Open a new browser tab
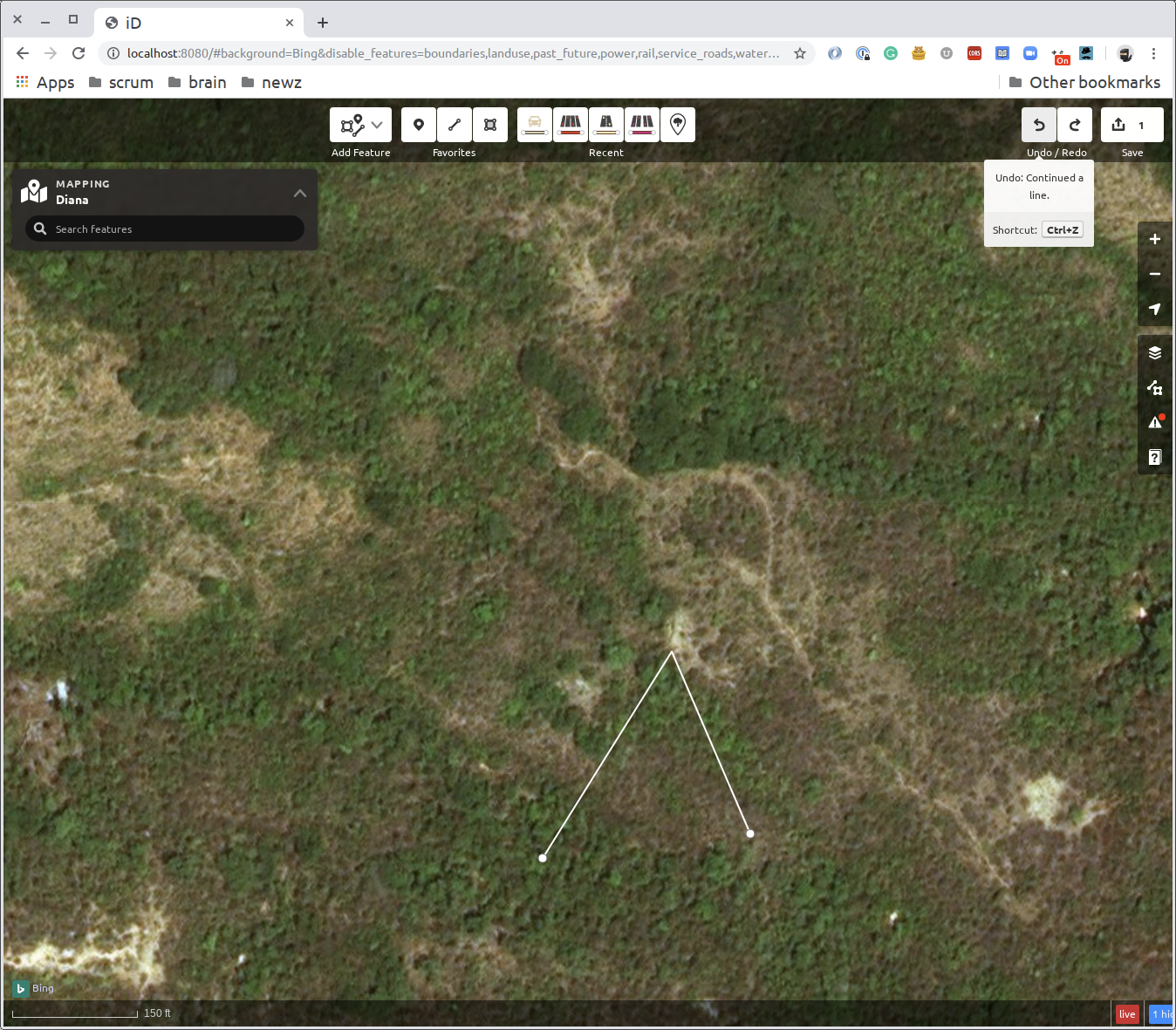This screenshot has height=1030, width=1176. tap(323, 23)
